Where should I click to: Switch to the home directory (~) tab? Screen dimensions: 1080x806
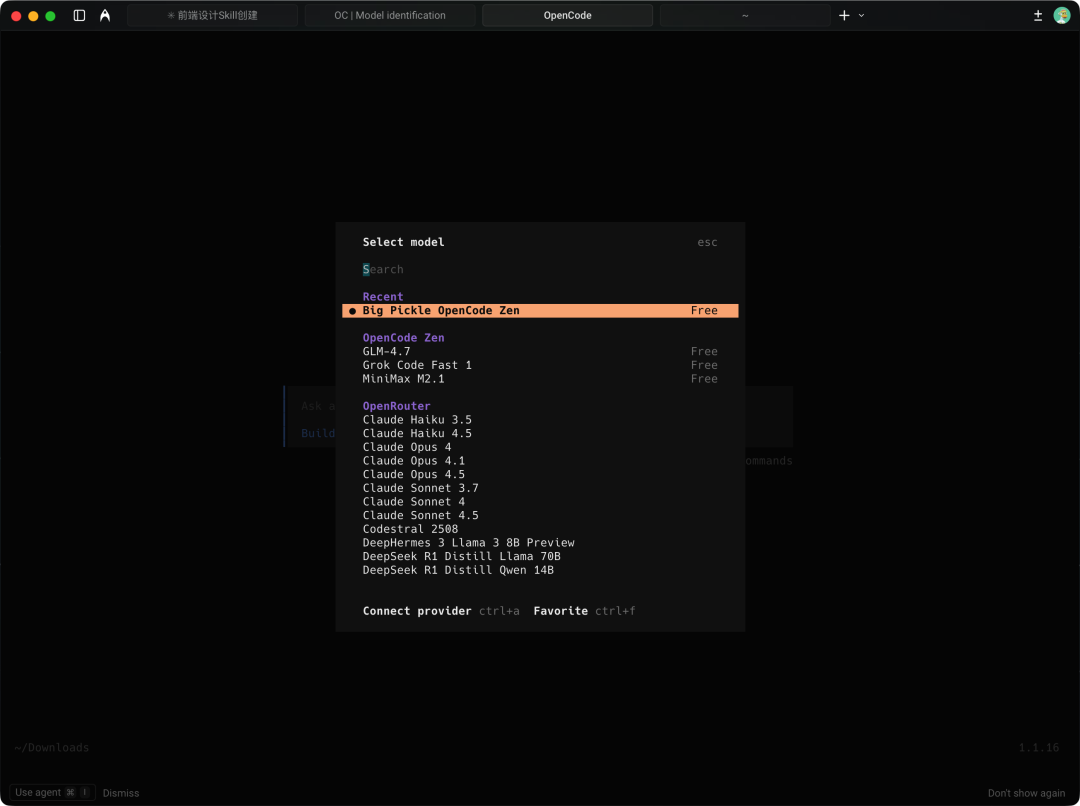click(744, 16)
